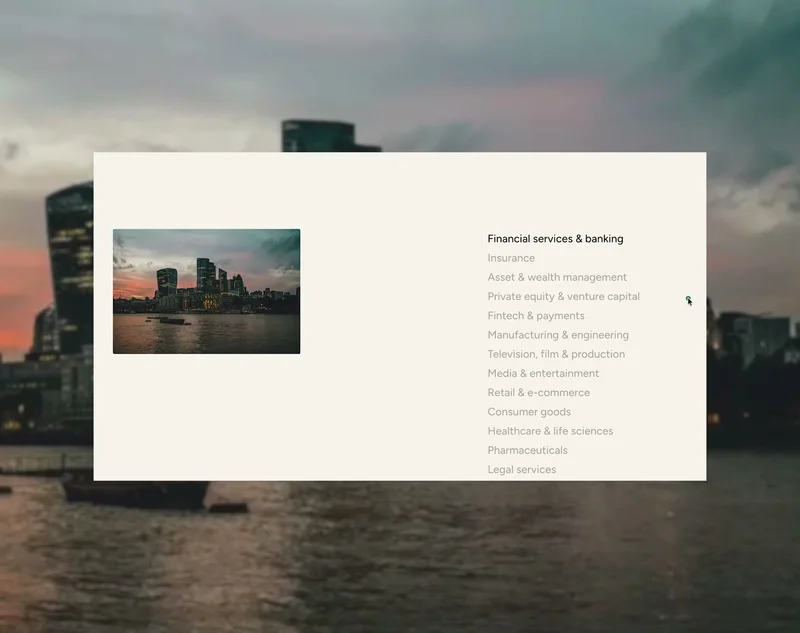
Task: Select Fintech & payments
Action: pyautogui.click(x=536, y=316)
